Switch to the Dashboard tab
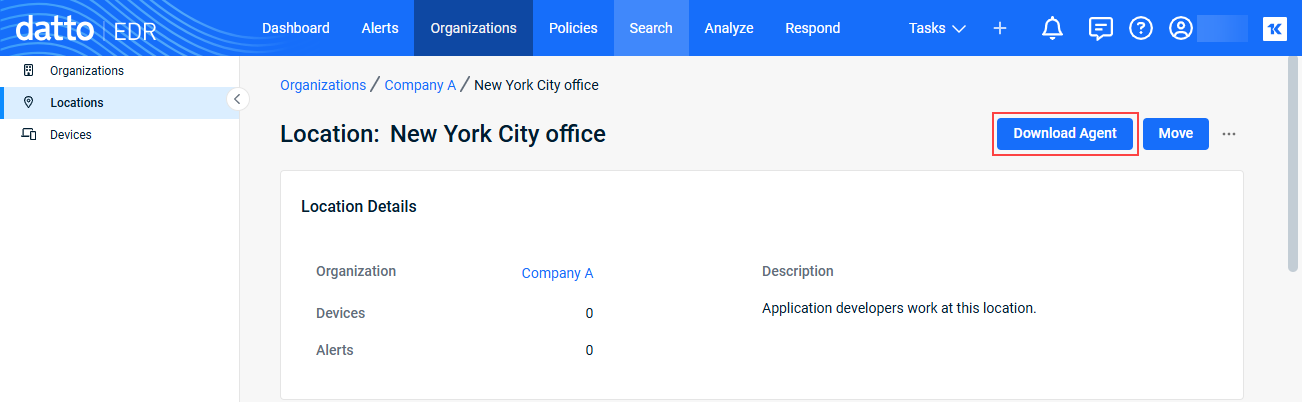The image size is (1302, 402). tap(296, 28)
